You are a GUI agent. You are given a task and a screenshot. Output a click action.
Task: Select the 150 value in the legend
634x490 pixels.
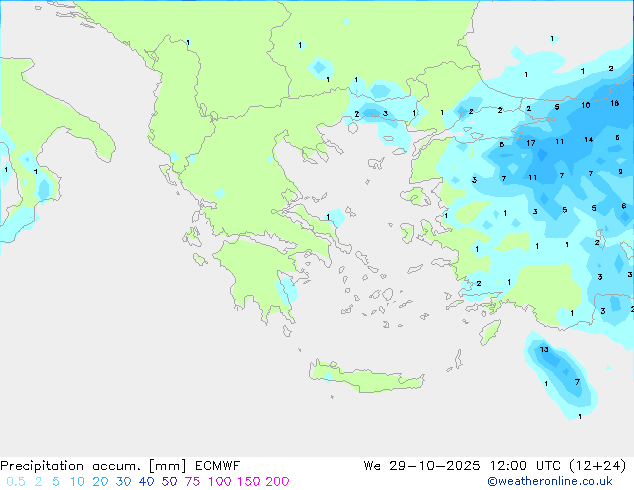coord(249,482)
